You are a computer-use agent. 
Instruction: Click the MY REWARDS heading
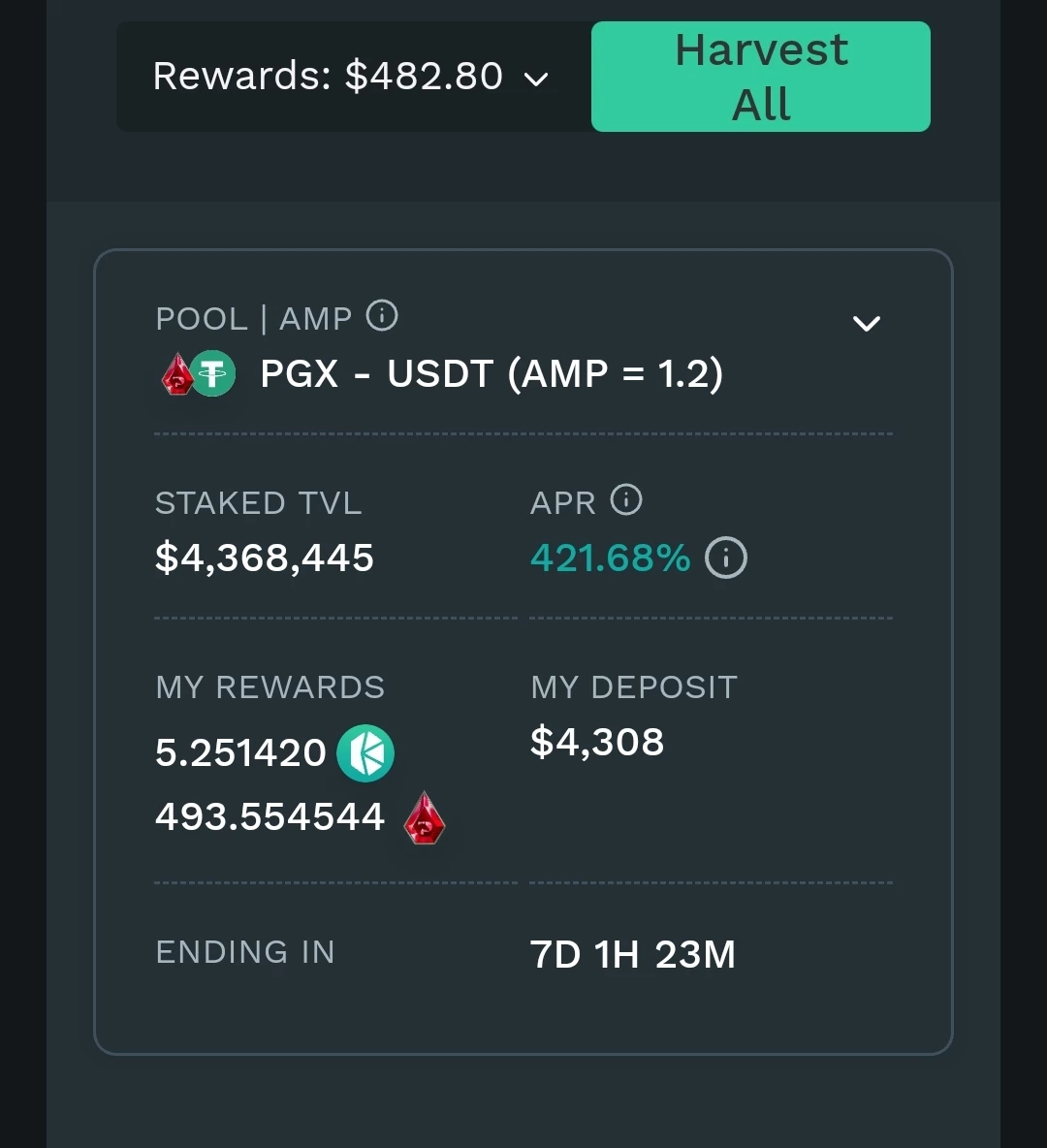[x=270, y=687]
